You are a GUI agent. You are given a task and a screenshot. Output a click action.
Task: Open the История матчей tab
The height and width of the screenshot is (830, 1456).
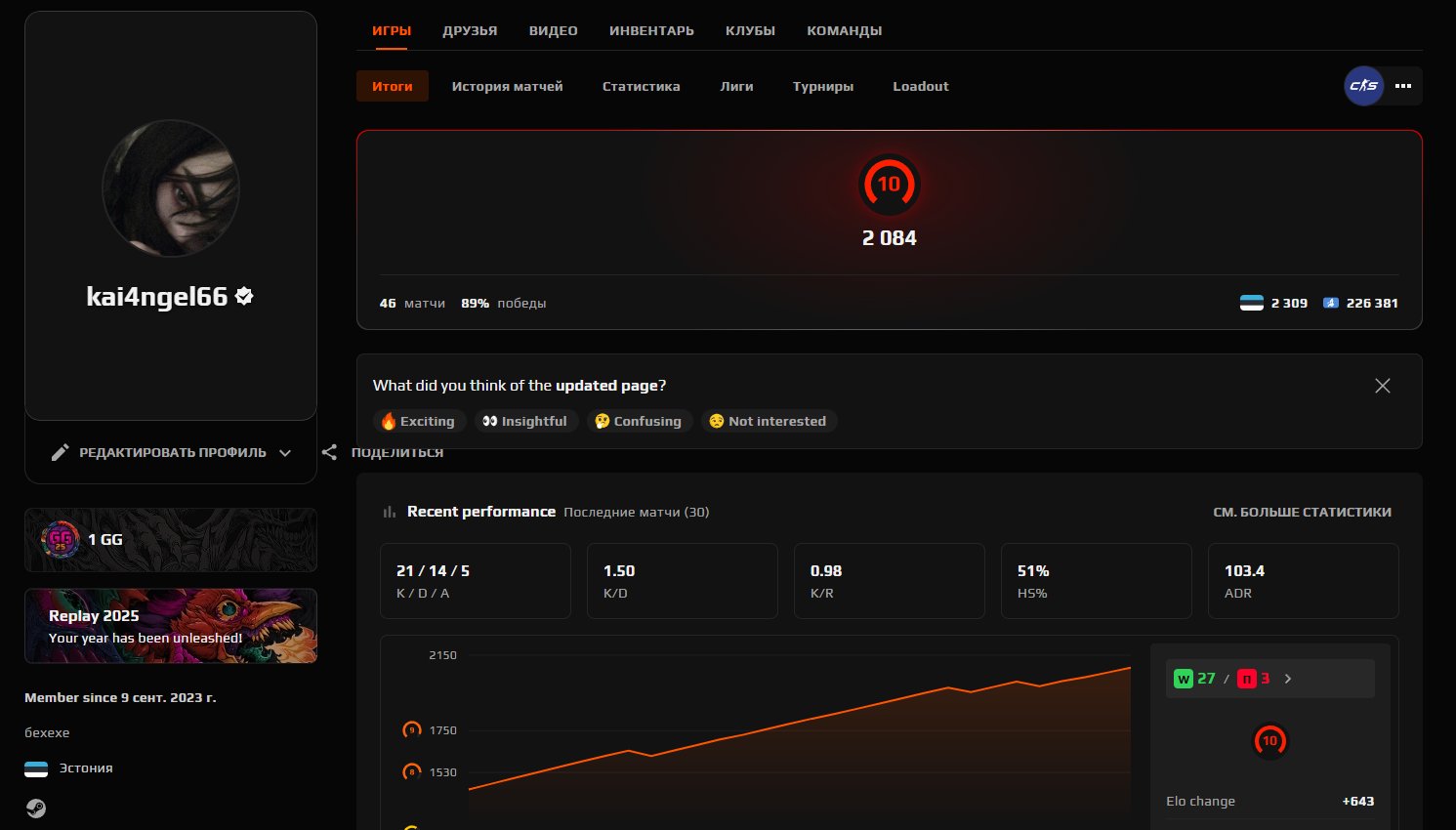508,86
